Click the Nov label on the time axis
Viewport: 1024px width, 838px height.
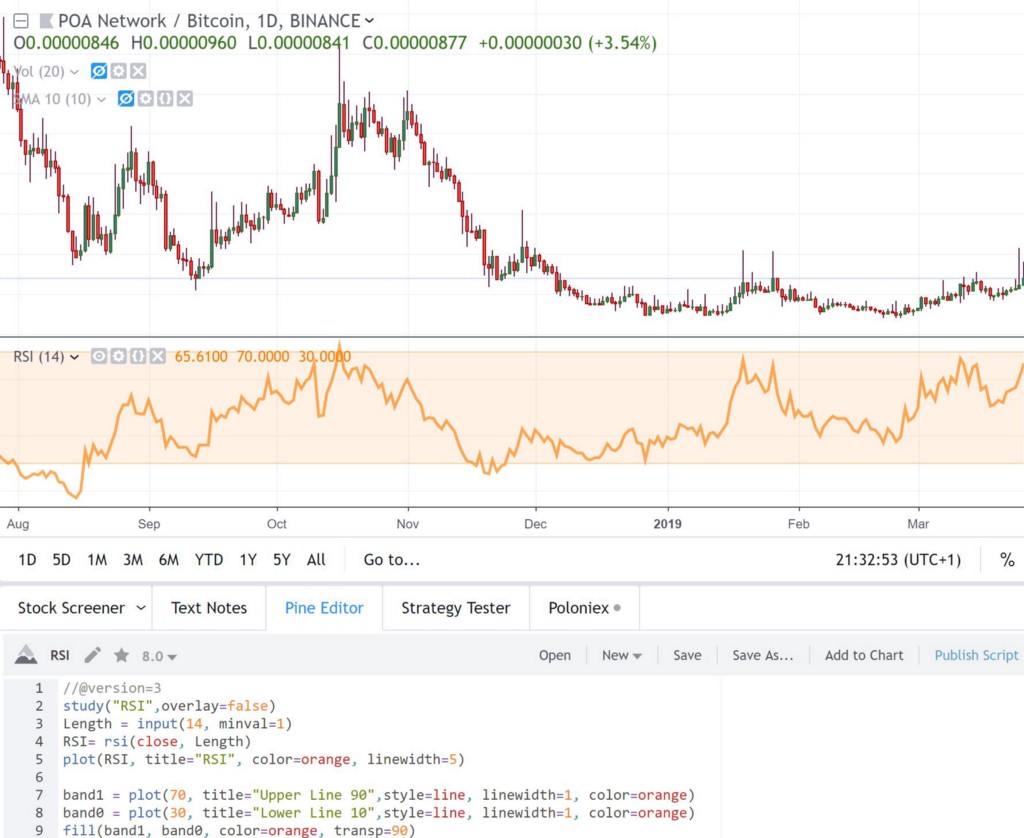click(x=408, y=524)
